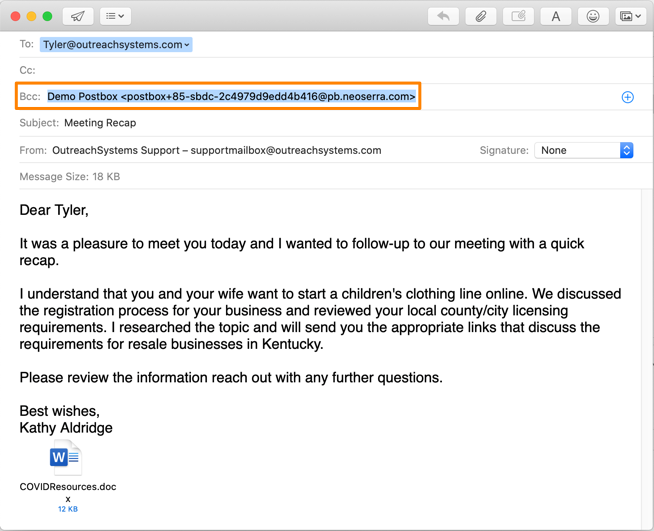The image size is (654, 531).
Task: Click the 12 KB attachment size link
Action: [68, 509]
